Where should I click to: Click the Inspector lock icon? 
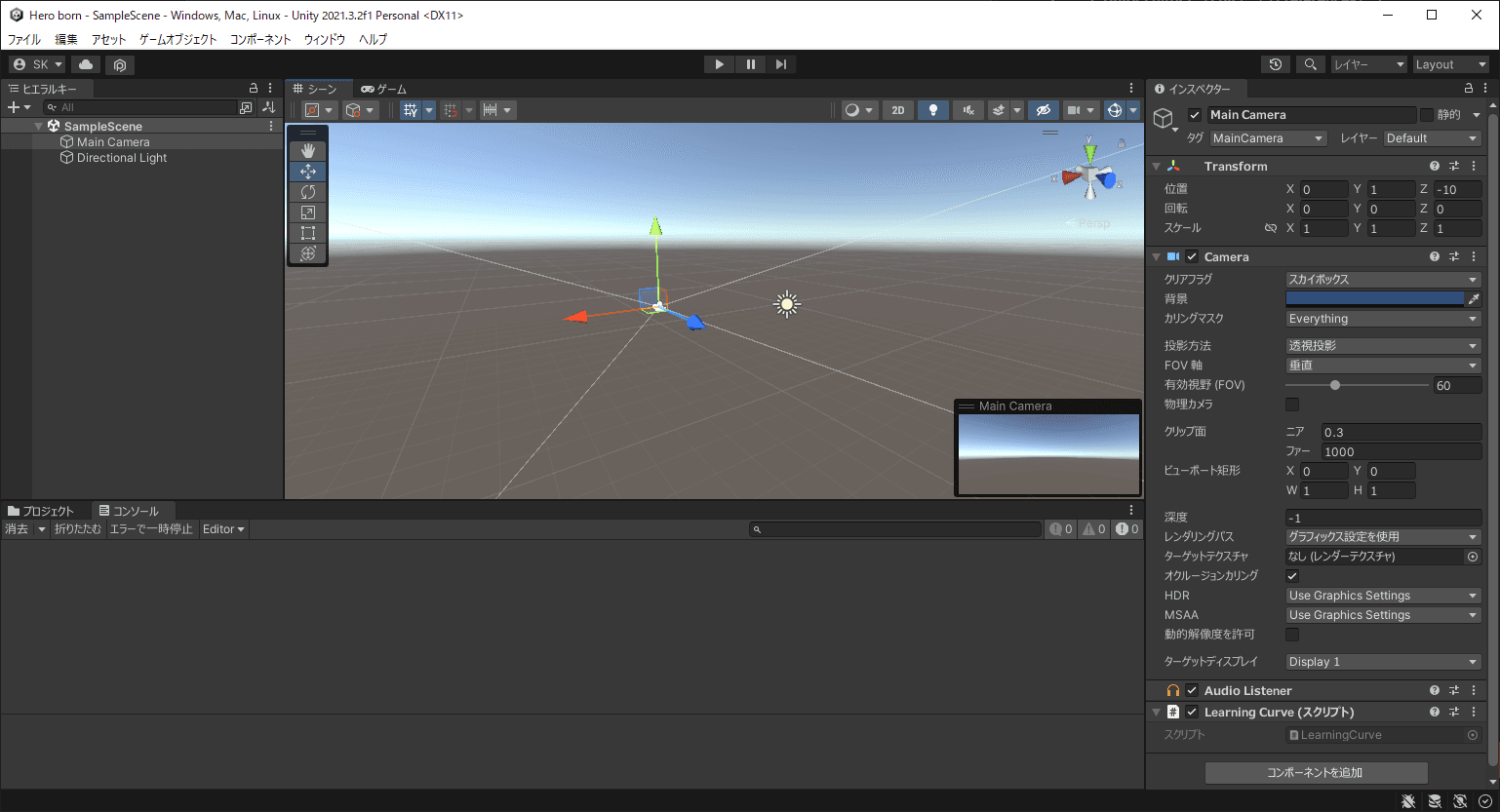tap(1469, 88)
